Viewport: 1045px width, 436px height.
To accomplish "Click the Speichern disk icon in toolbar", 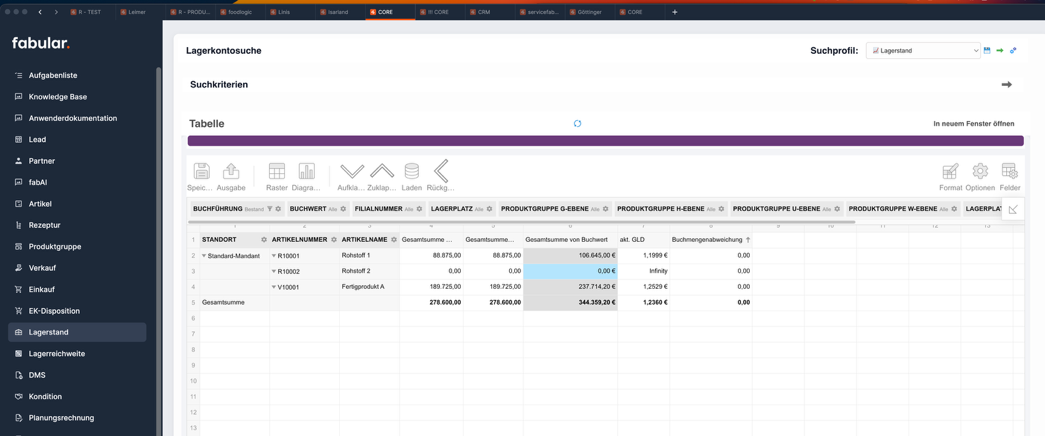I will (x=201, y=172).
